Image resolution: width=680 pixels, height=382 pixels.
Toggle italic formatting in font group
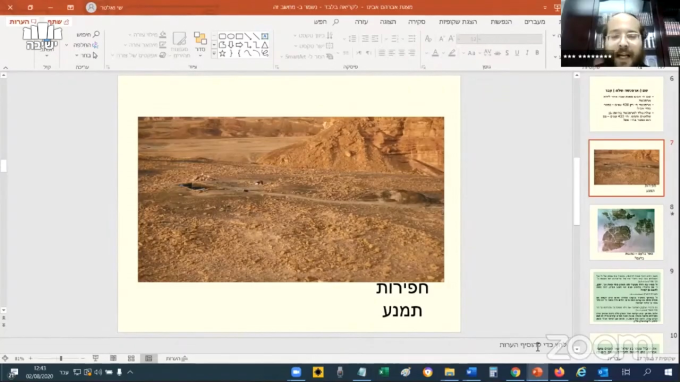(527, 52)
